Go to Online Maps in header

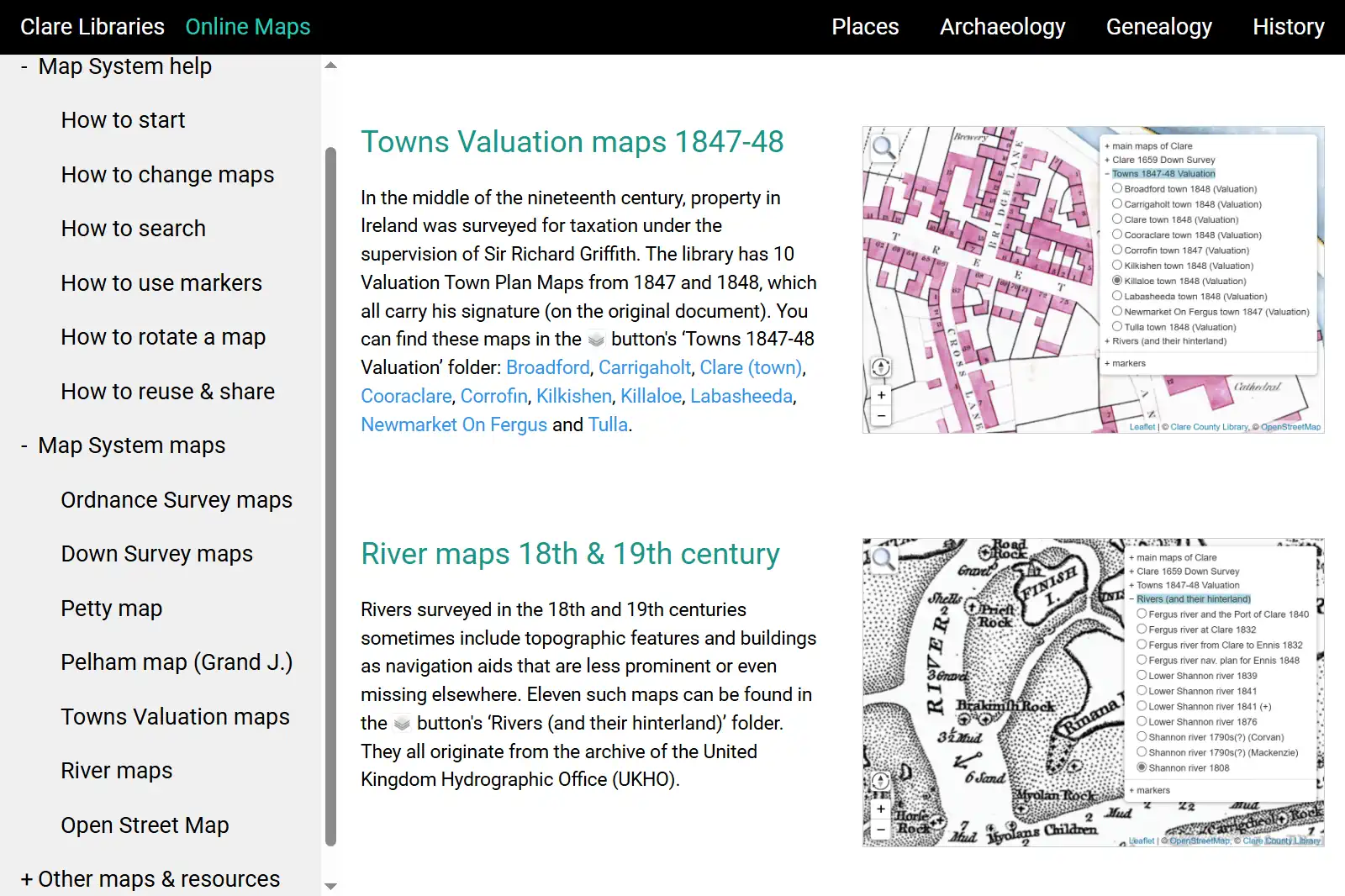click(x=248, y=27)
